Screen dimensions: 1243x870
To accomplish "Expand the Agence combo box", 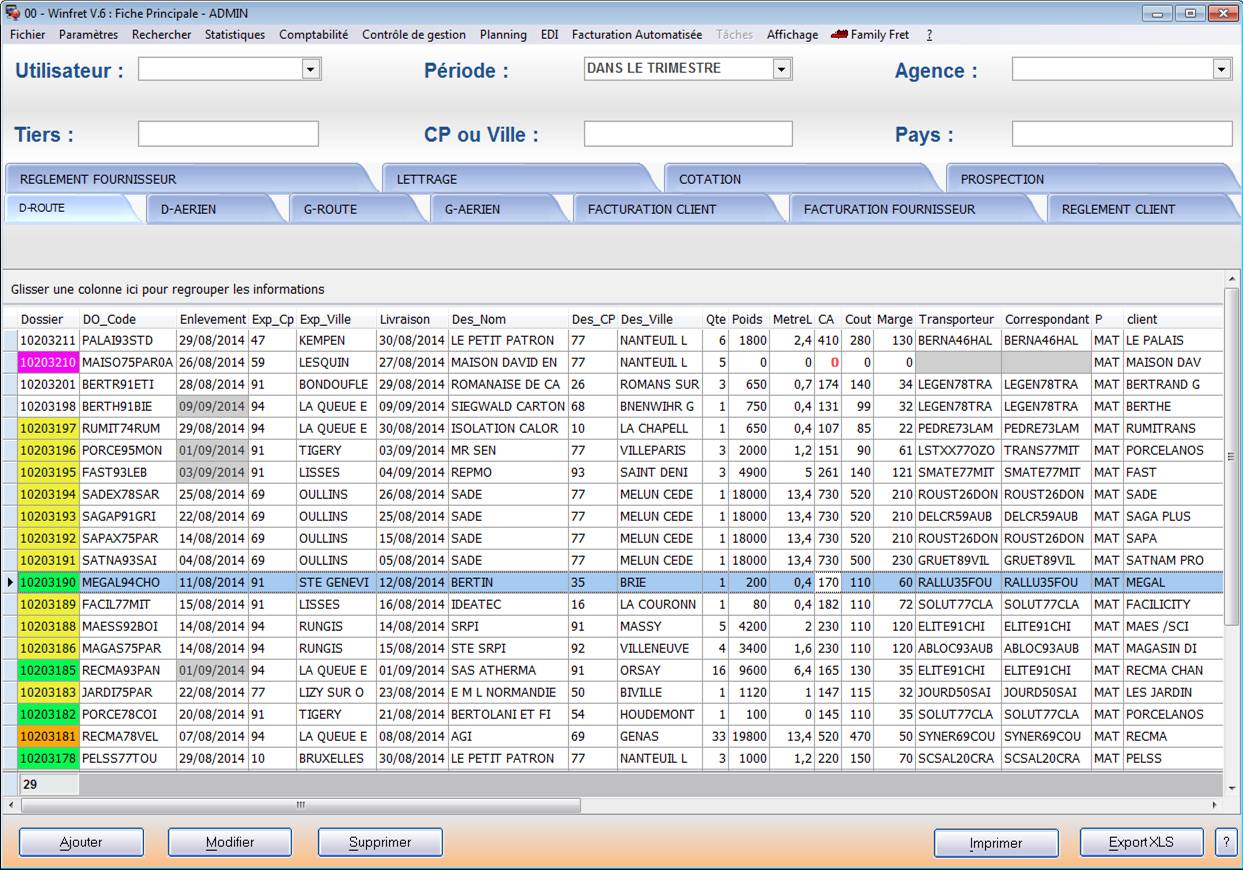I will 1221,69.
